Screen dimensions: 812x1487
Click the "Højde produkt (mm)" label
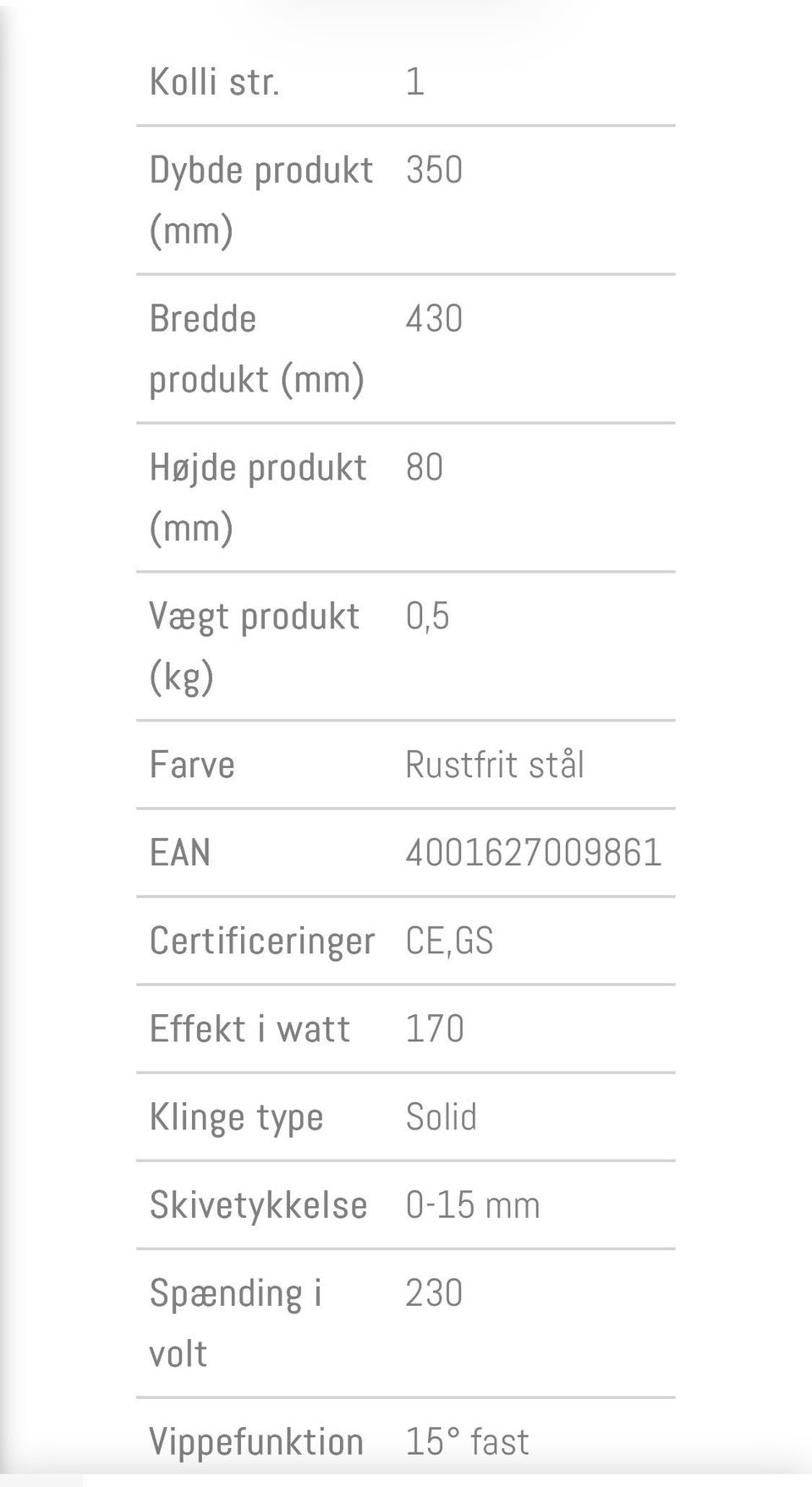(x=257, y=497)
